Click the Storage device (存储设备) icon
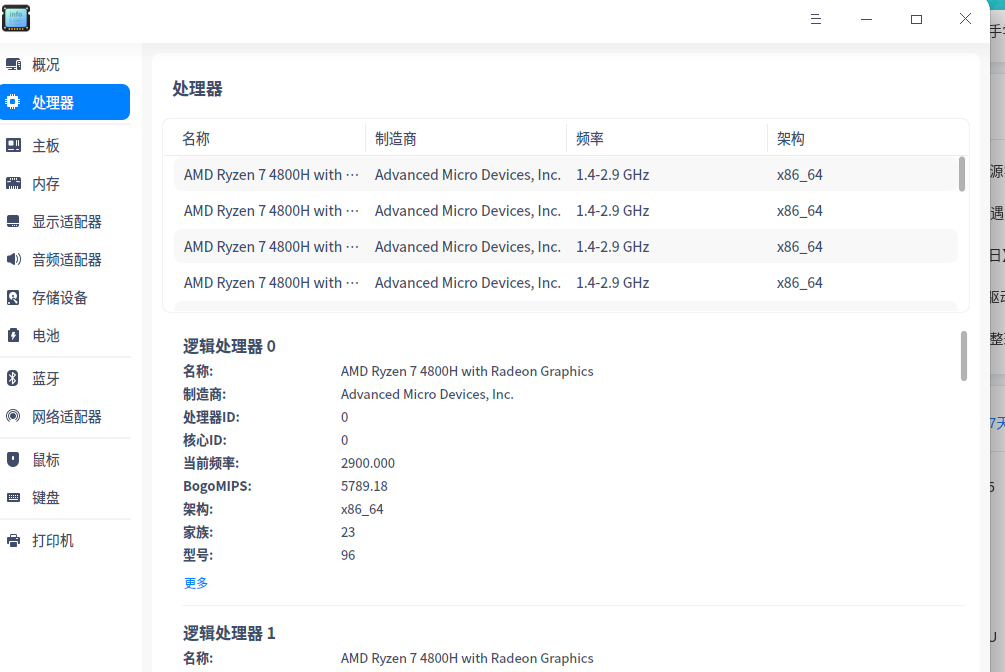Screen dimensions: 1005x672 click(x=13, y=297)
